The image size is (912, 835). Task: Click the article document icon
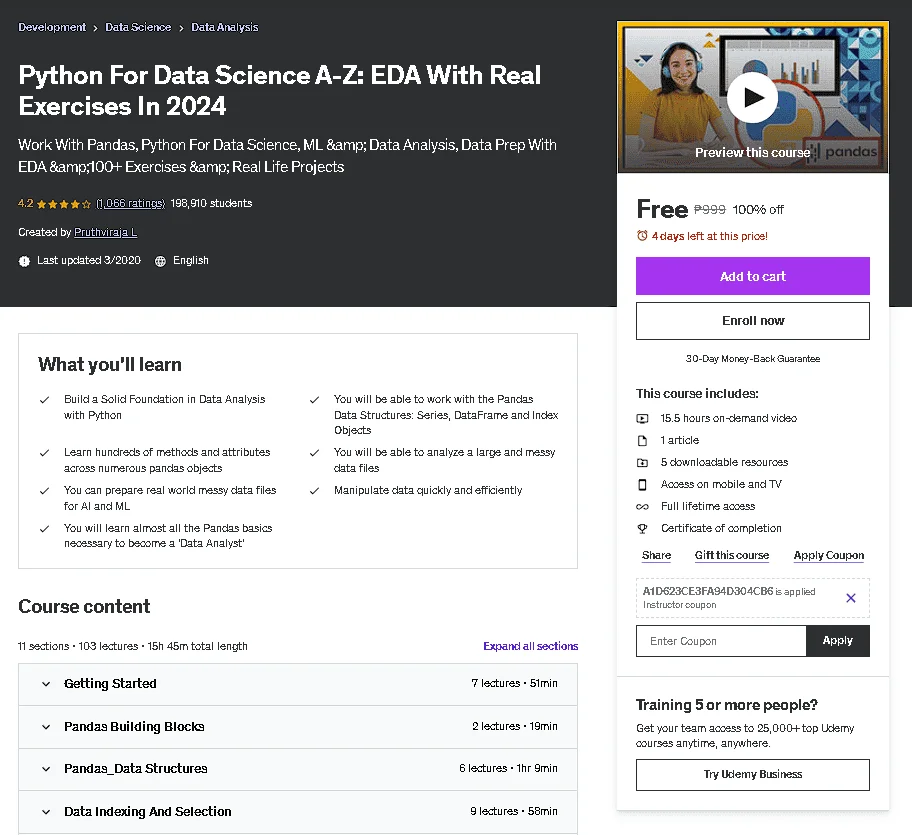[x=642, y=440]
